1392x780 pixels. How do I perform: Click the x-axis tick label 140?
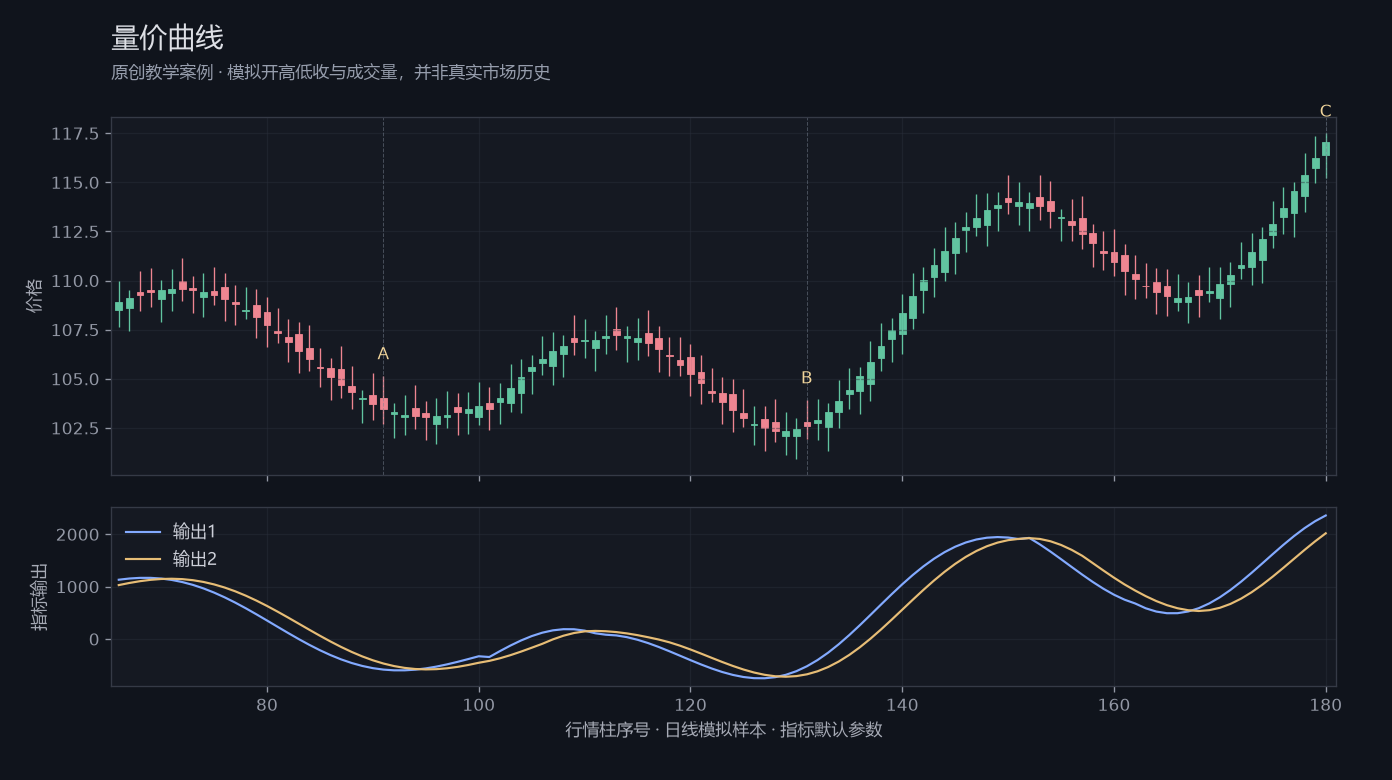(902, 704)
